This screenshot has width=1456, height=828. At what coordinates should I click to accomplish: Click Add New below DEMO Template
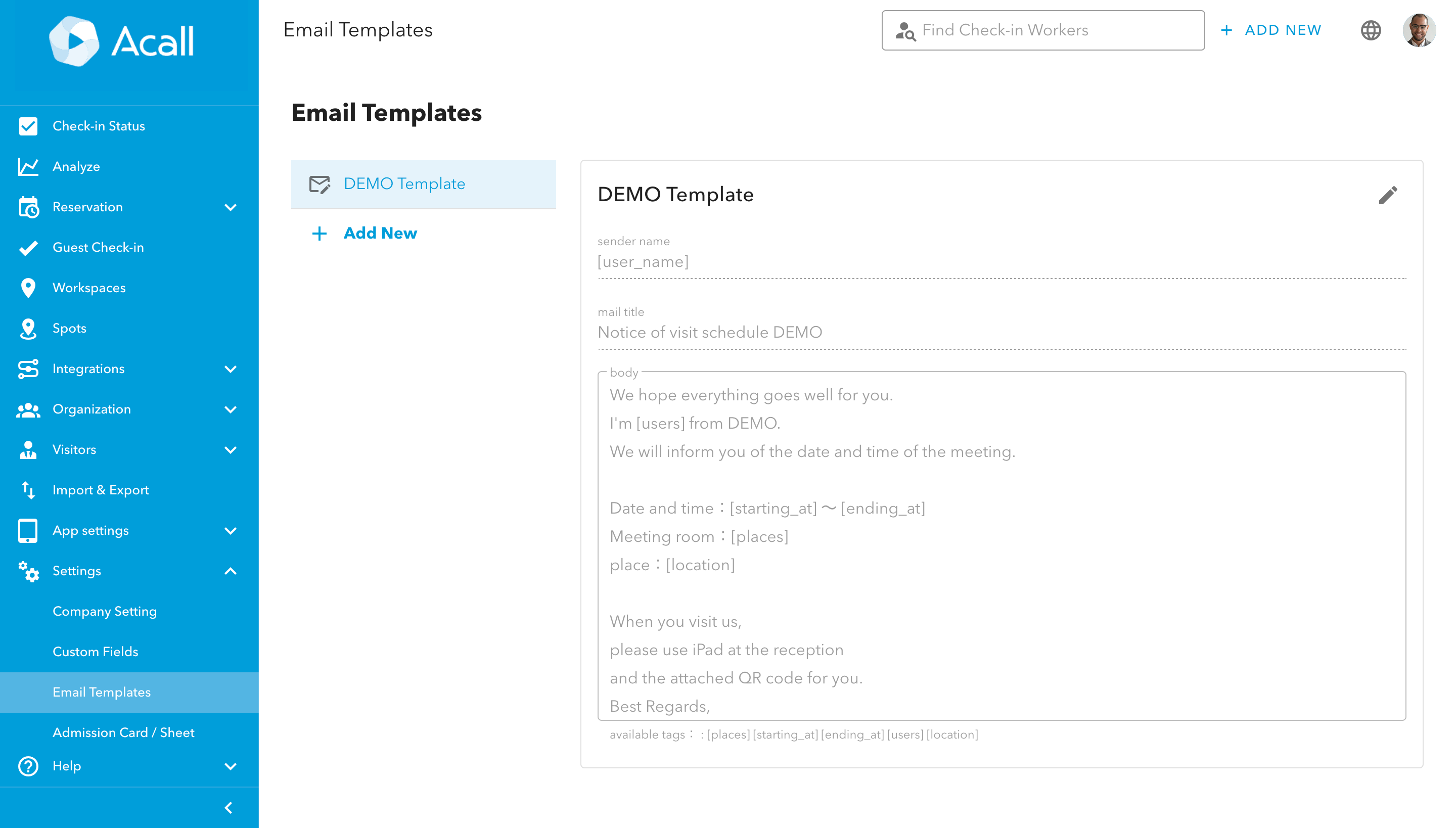tap(380, 233)
